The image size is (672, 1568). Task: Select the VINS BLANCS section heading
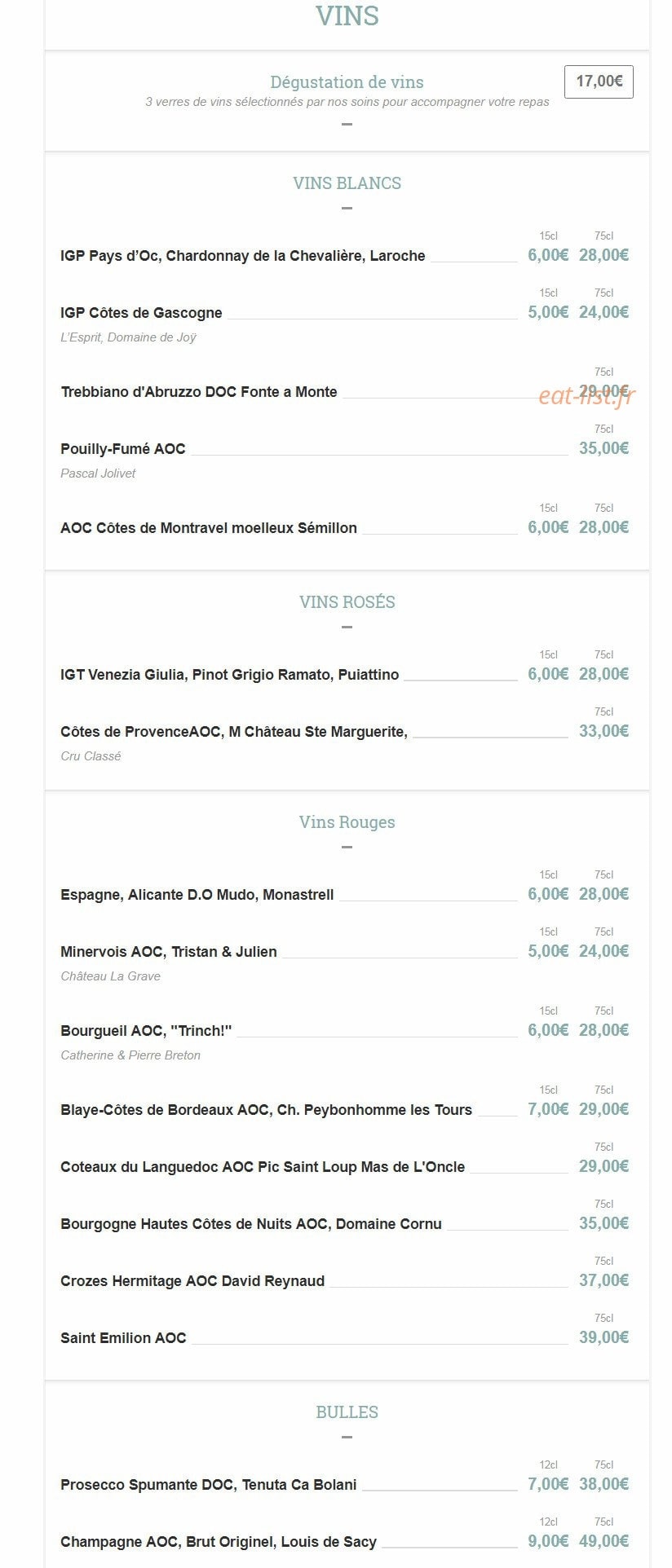point(347,183)
